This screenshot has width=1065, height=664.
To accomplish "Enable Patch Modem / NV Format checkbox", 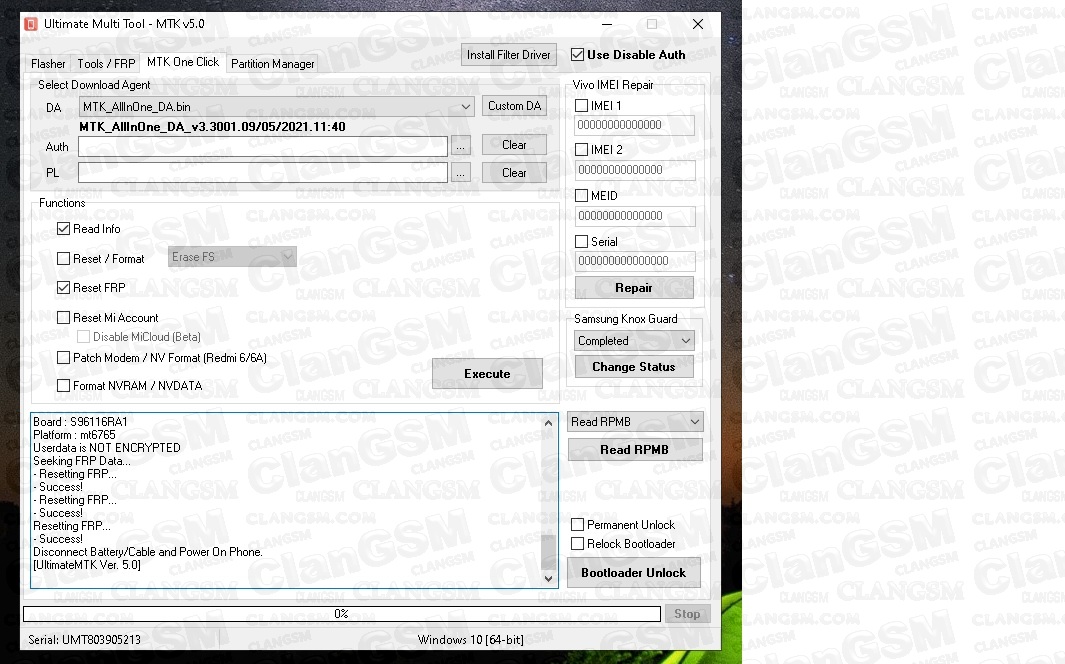I will point(64,358).
